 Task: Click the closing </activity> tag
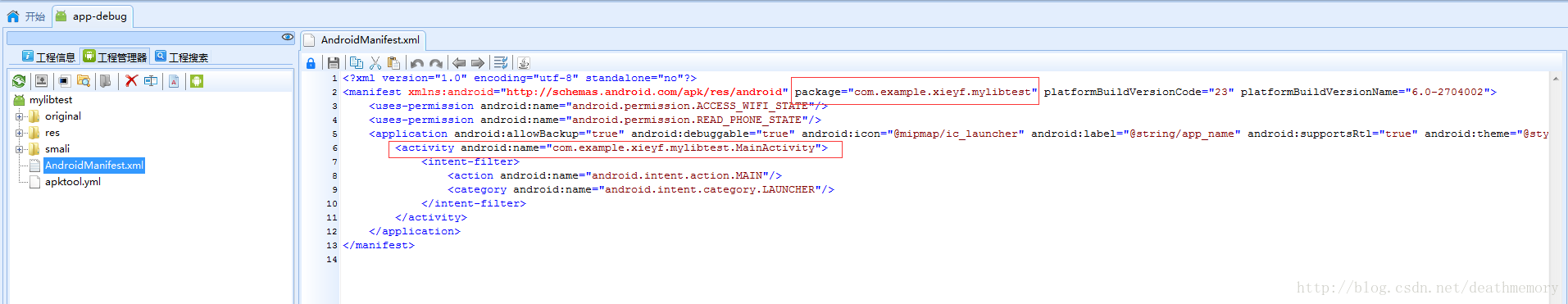(x=431, y=217)
